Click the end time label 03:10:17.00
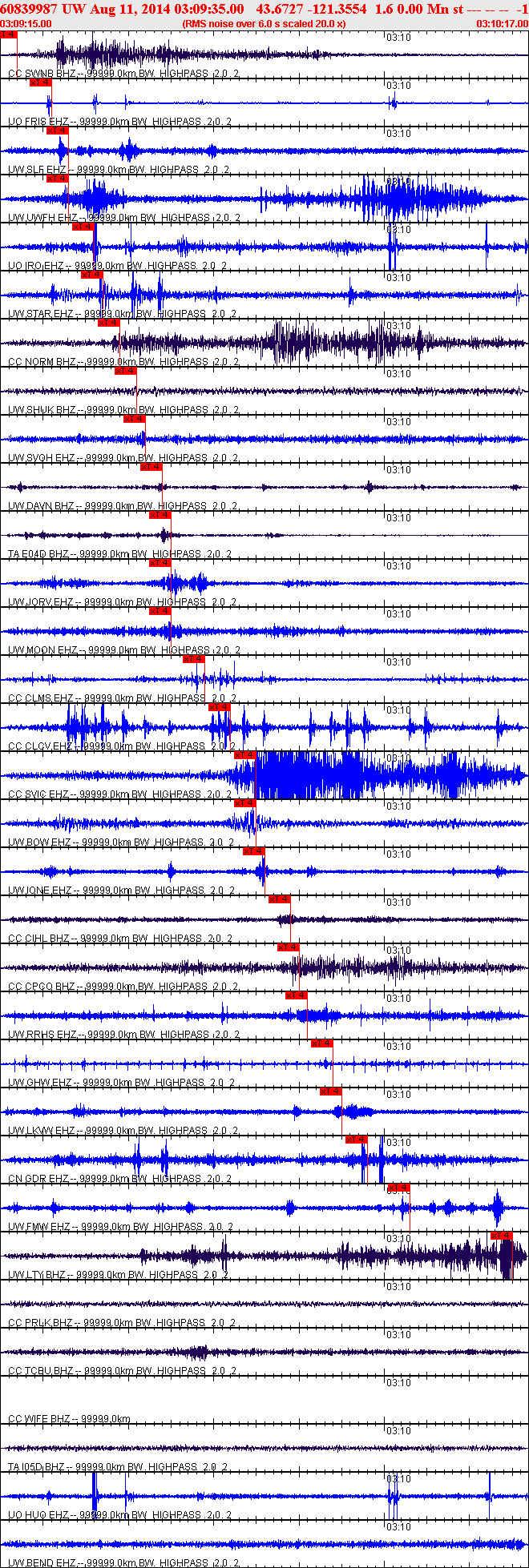The width and height of the screenshot is (529, 1568). point(503,24)
